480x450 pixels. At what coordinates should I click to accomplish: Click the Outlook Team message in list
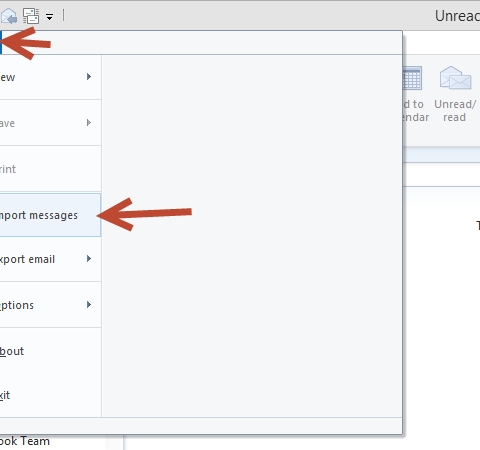tap(25, 441)
